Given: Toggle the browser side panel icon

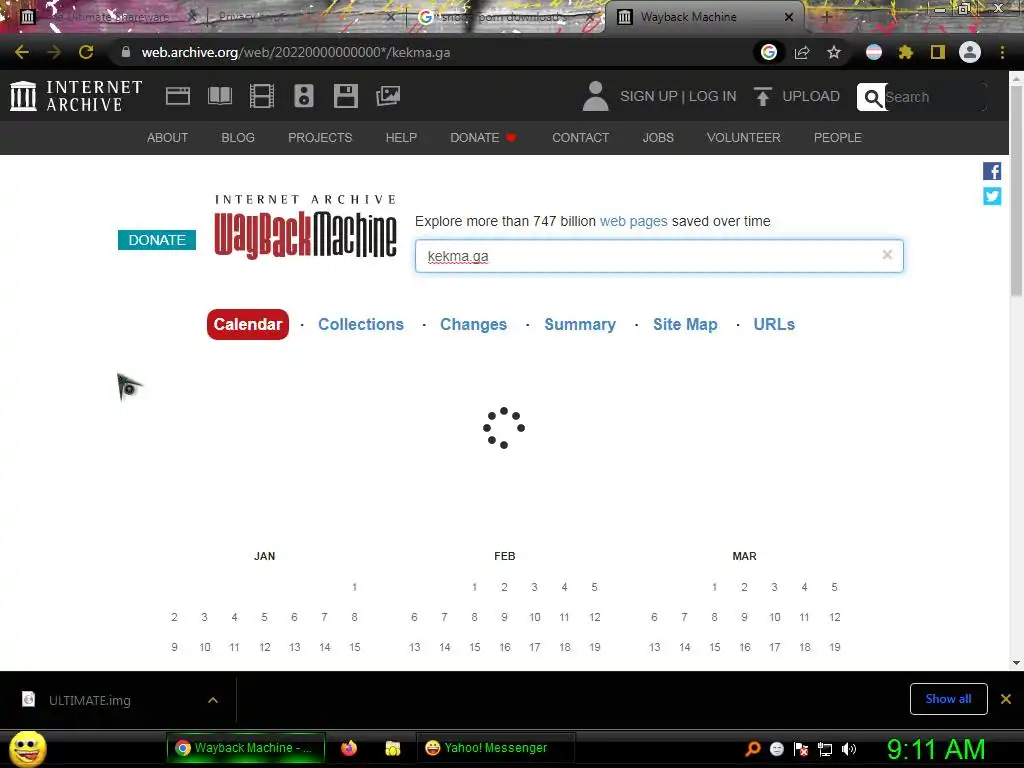Looking at the screenshot, I should coord(938,52).
